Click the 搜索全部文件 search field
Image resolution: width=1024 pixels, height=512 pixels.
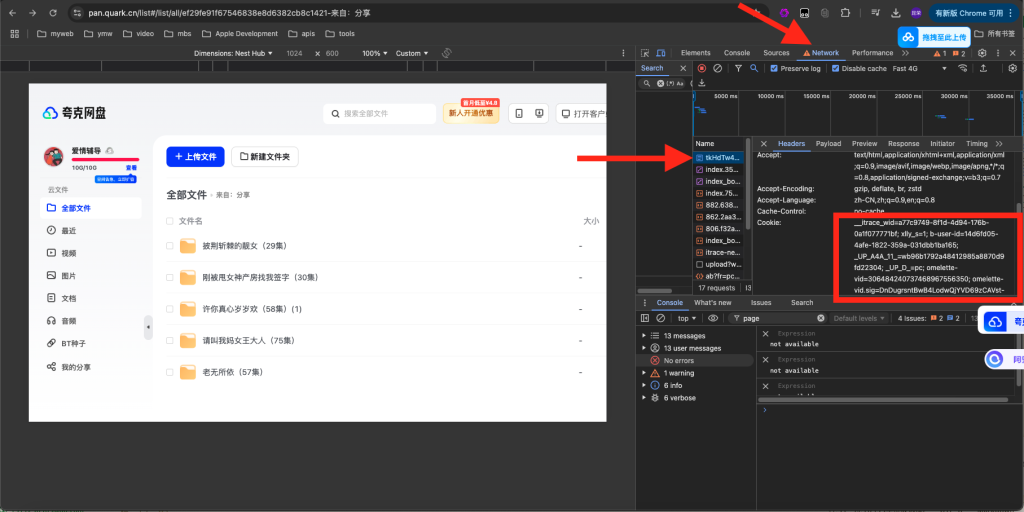[x=379, y=114]
